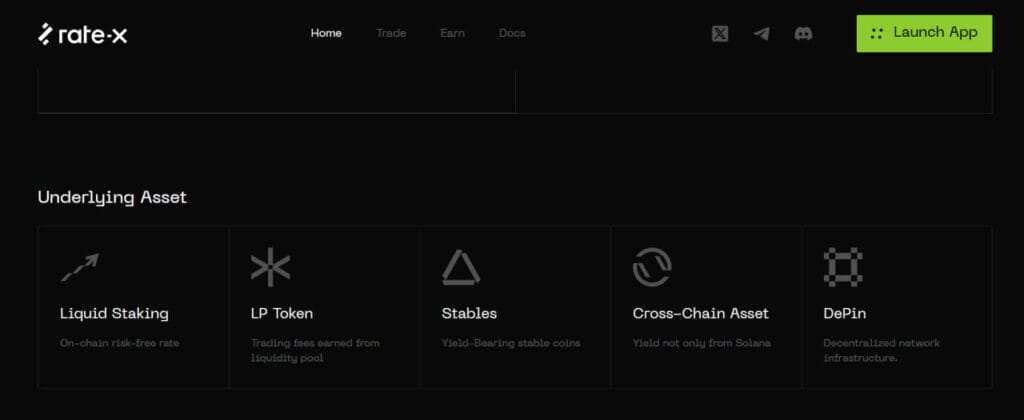This screenshot has height=420, width=1024.
Task: Select the LP Token card title
Action: pyautogui.click(x=282, y=314)
